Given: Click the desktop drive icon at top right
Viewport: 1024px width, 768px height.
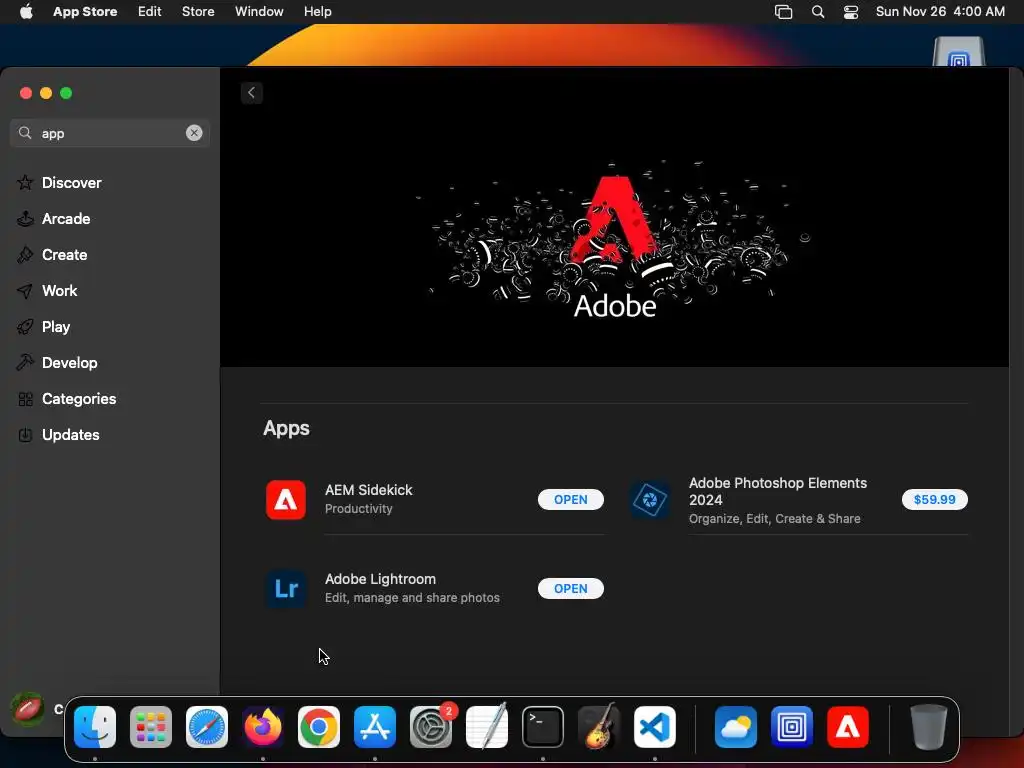Looking at the screenshot, I should pos(958,52).
